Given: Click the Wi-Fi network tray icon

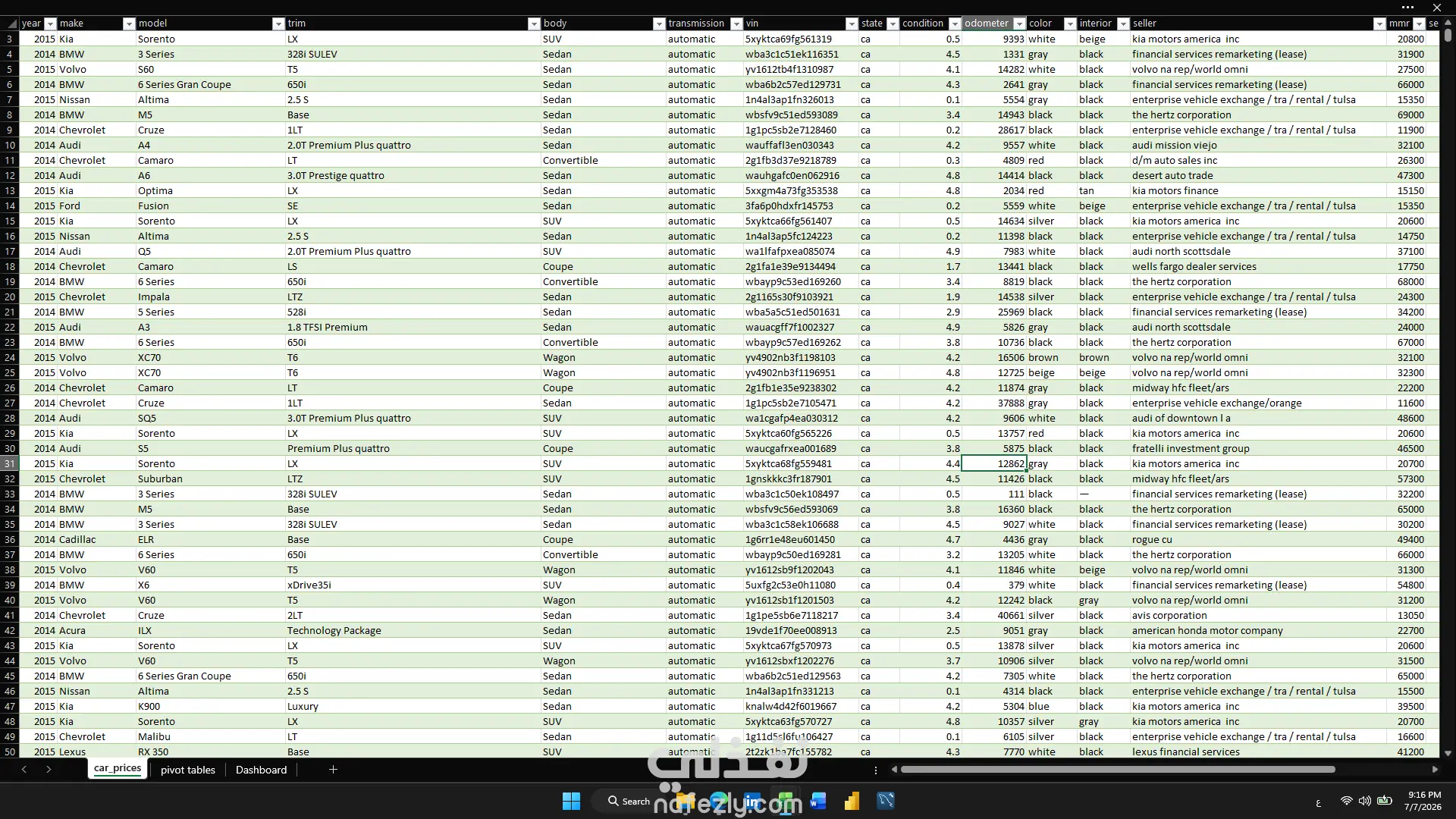Looking at the screenshot, I should point(1346,801).
